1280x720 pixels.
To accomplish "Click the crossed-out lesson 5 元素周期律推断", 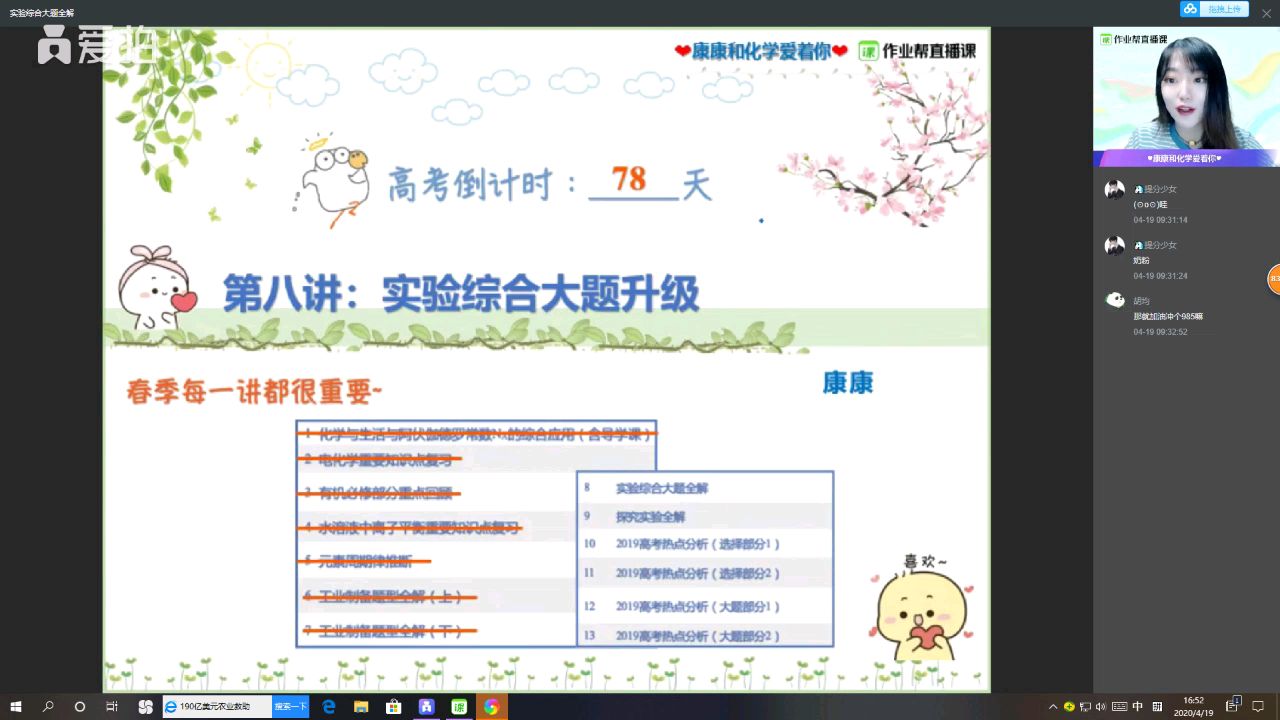I will click(366, 561).
